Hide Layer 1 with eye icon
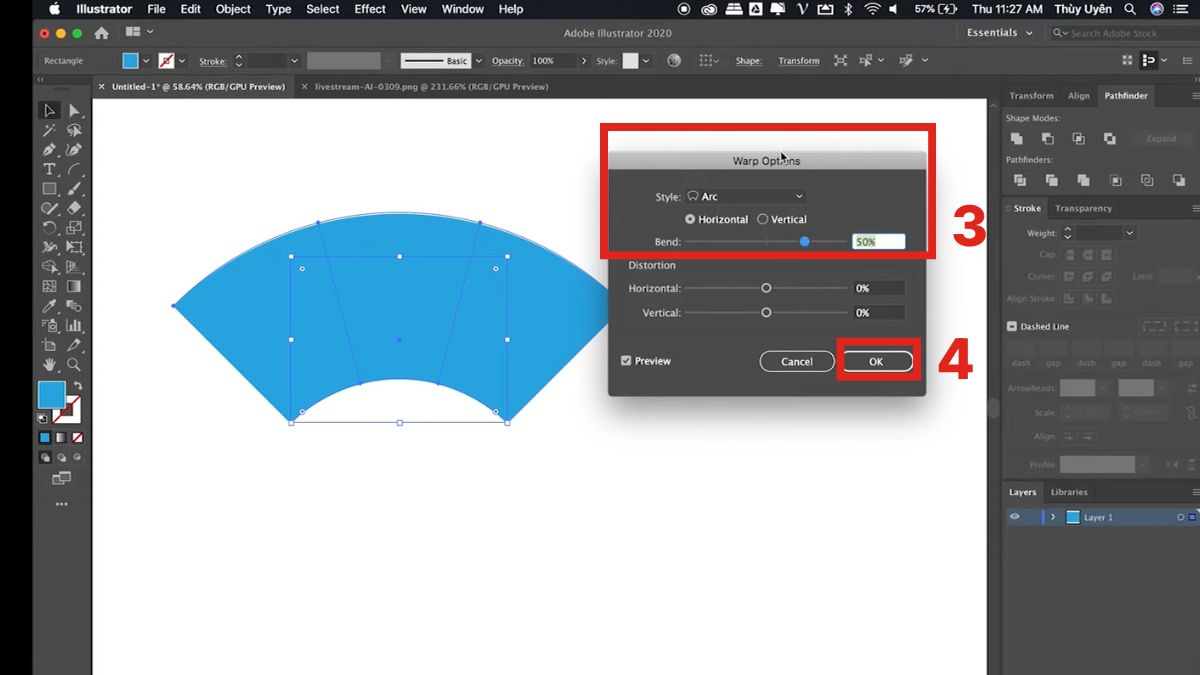This screenshot has width=1200, height=675. 1015,517
